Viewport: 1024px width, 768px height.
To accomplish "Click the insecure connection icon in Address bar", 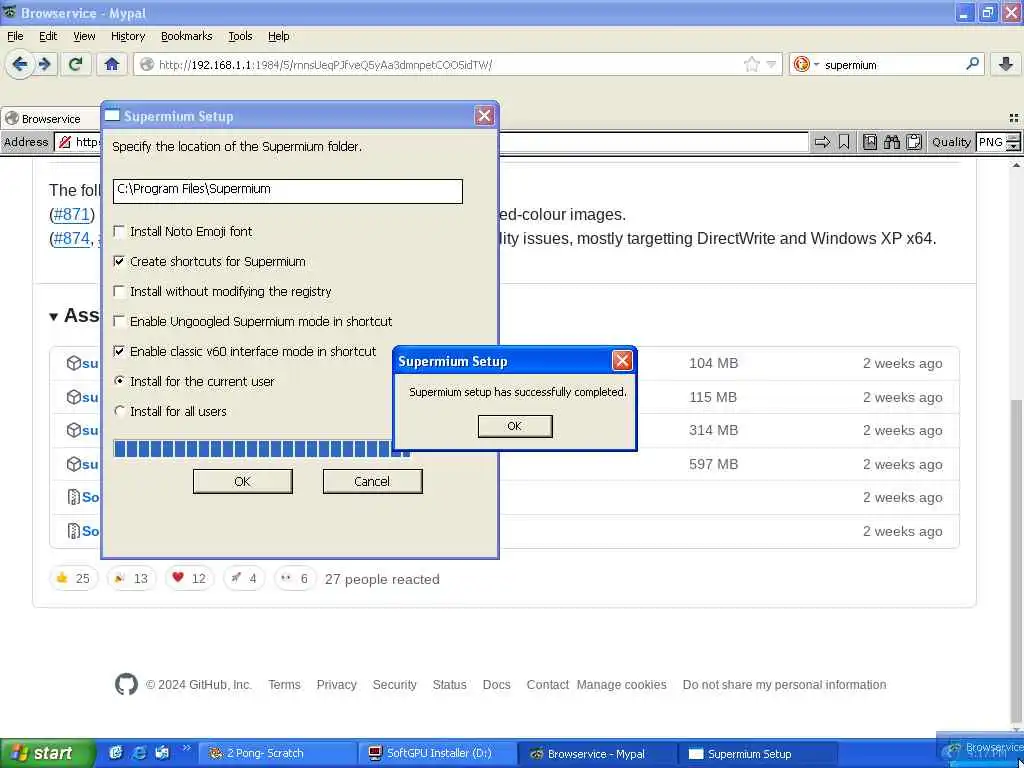I will (x=65, y=142).
